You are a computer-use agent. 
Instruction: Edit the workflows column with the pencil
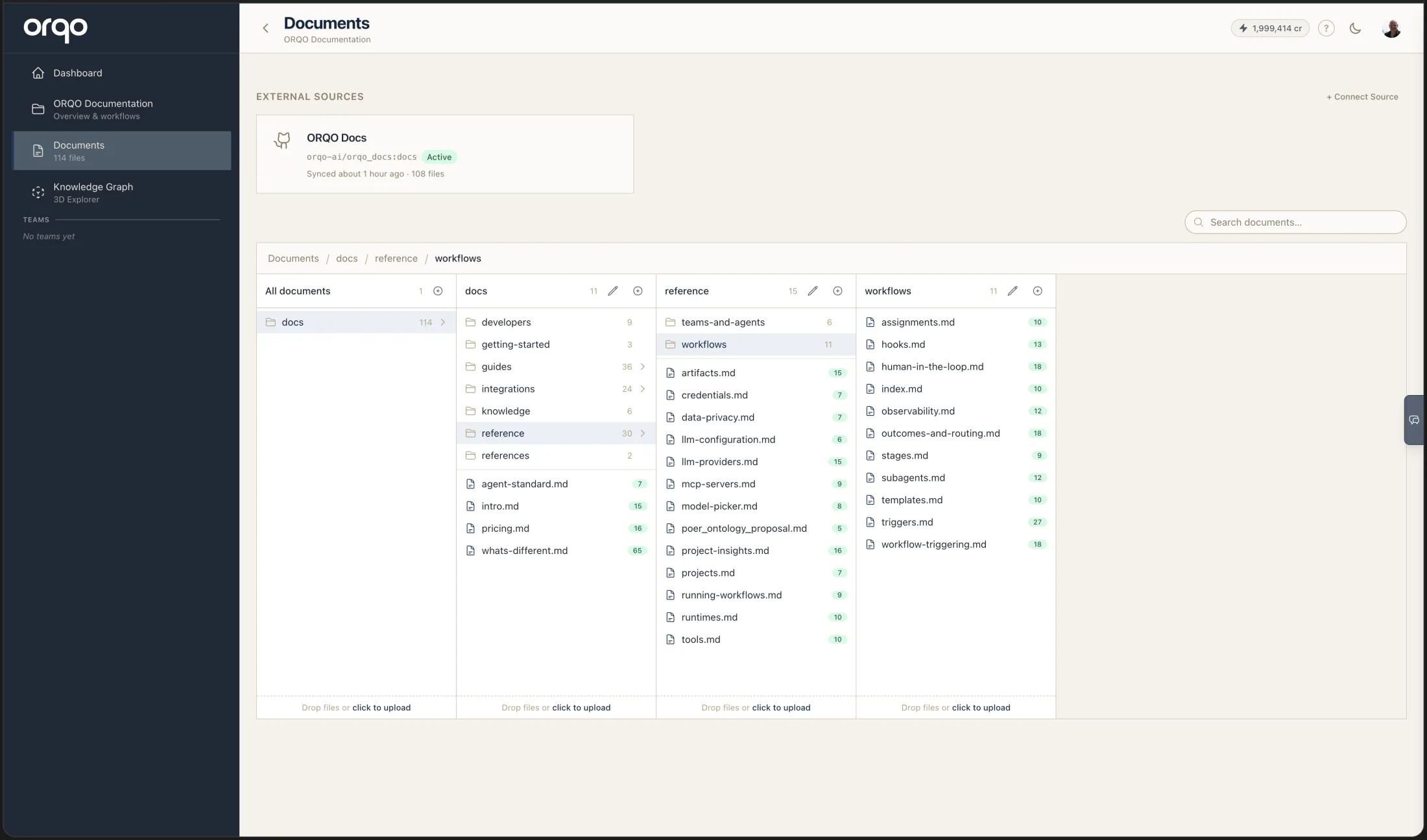coord(1013,291)
